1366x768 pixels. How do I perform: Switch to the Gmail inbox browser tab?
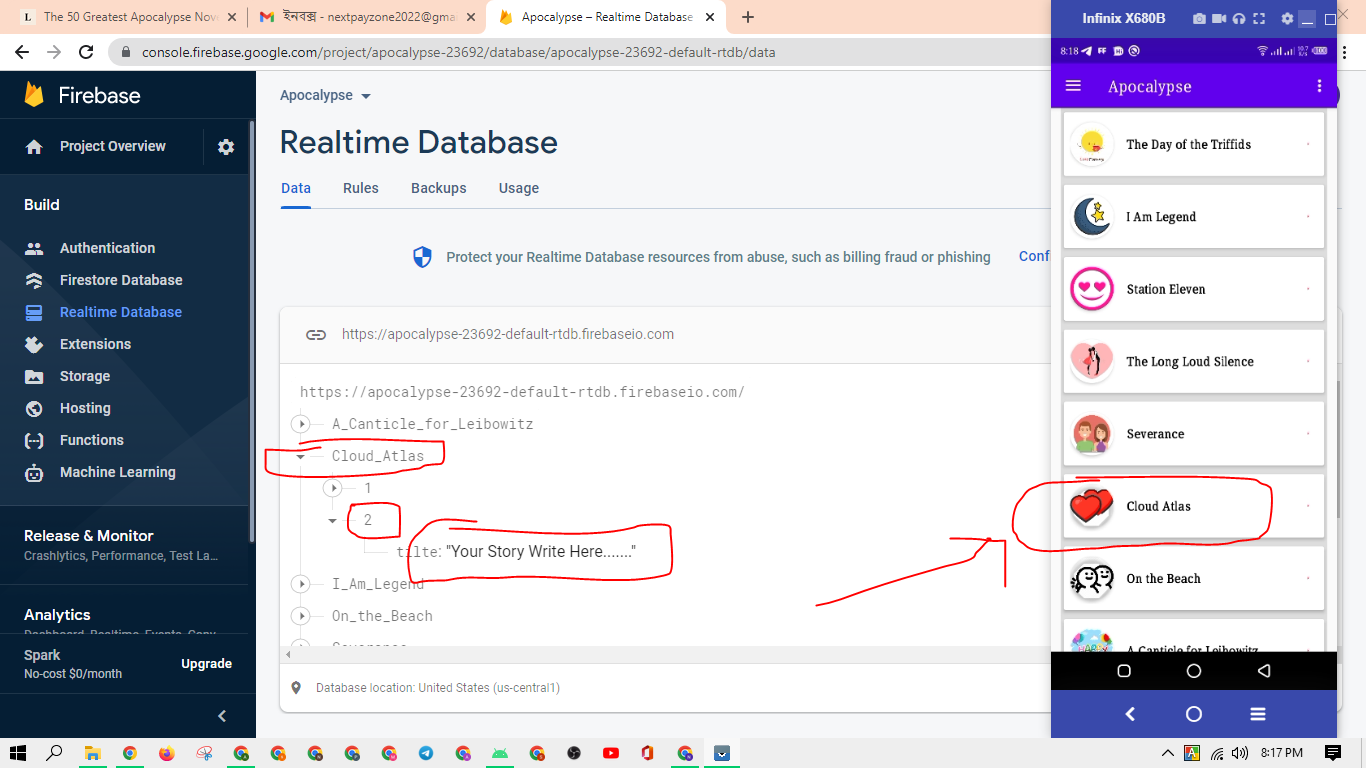pos(364,17)
